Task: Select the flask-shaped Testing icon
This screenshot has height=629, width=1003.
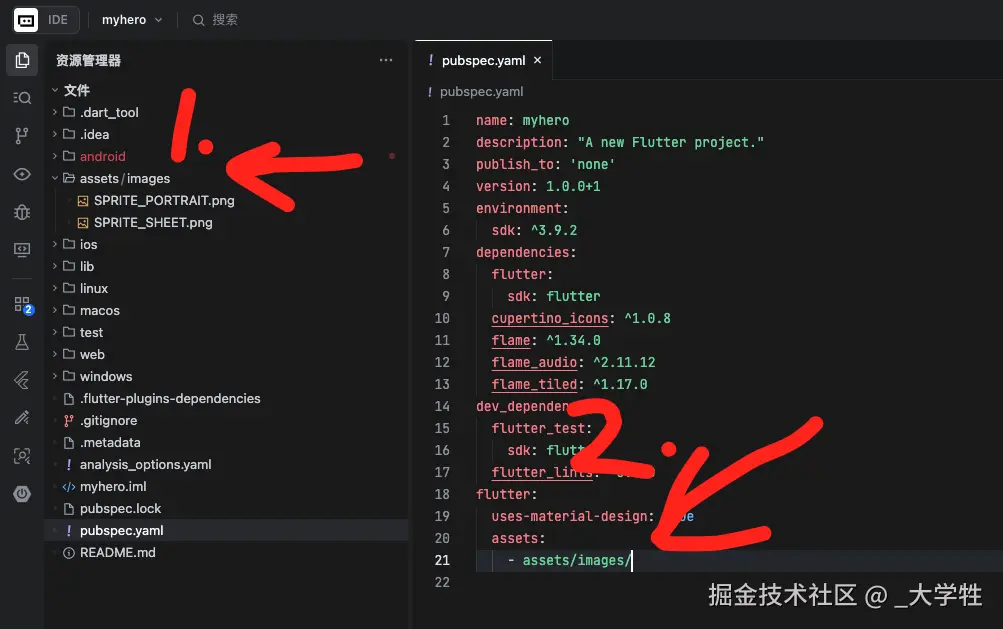Action: point(21,343)
